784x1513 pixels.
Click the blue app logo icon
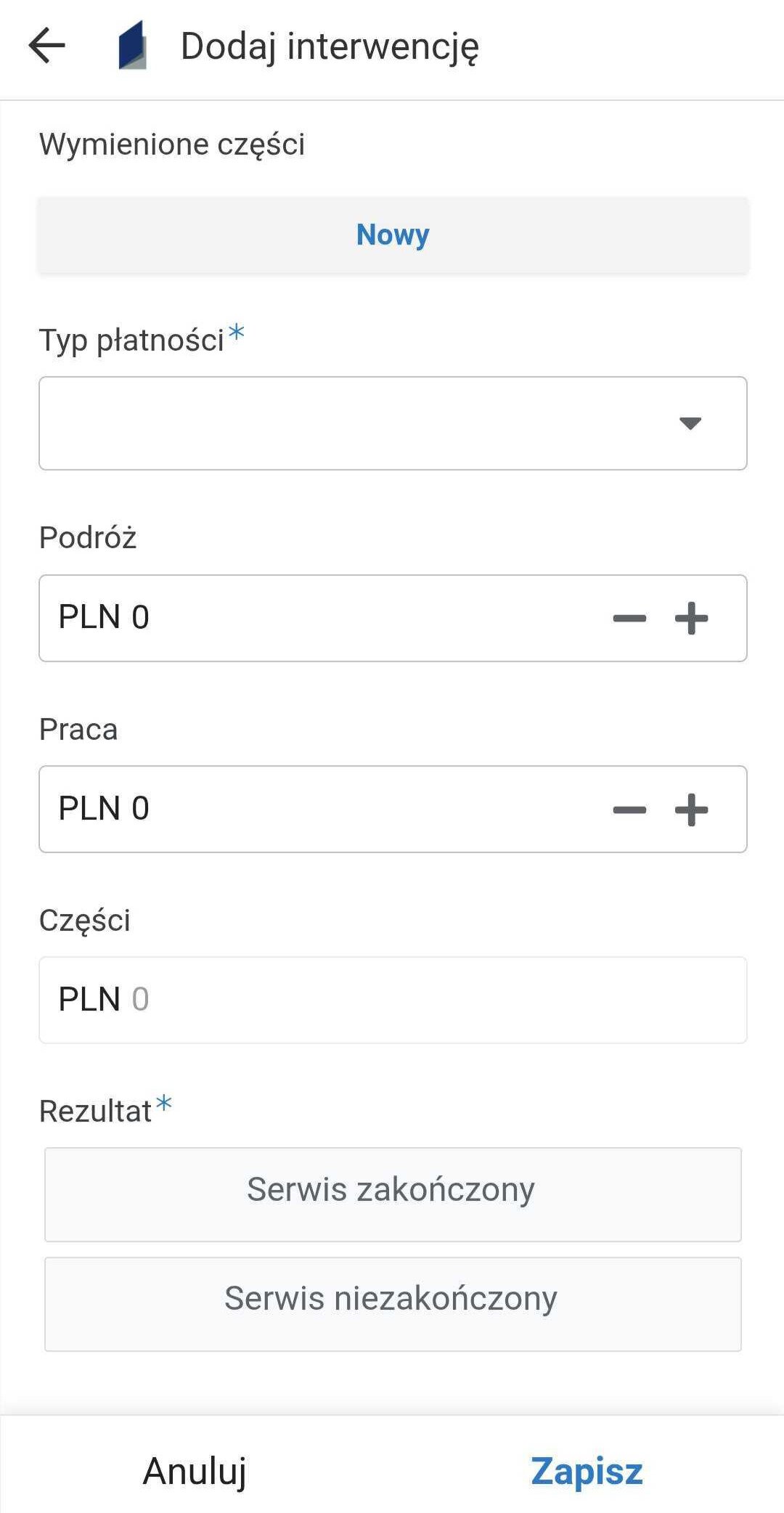[132, 46]
